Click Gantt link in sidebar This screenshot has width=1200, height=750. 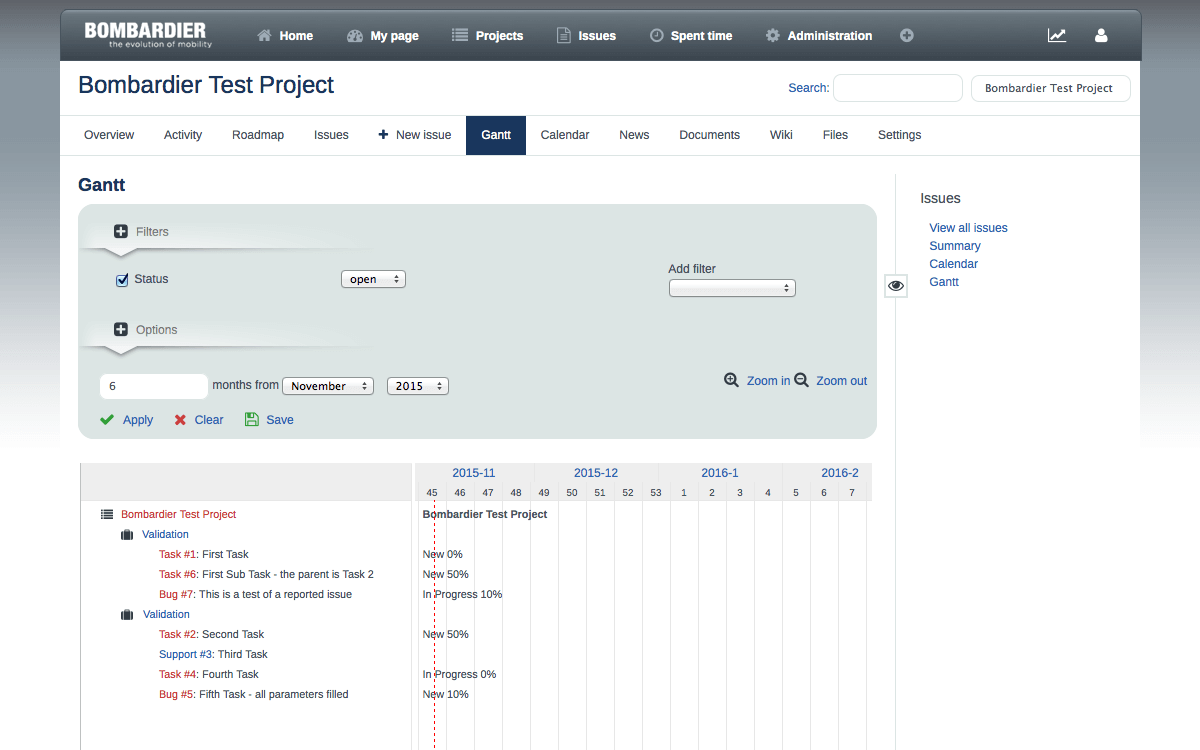(944, 282)
